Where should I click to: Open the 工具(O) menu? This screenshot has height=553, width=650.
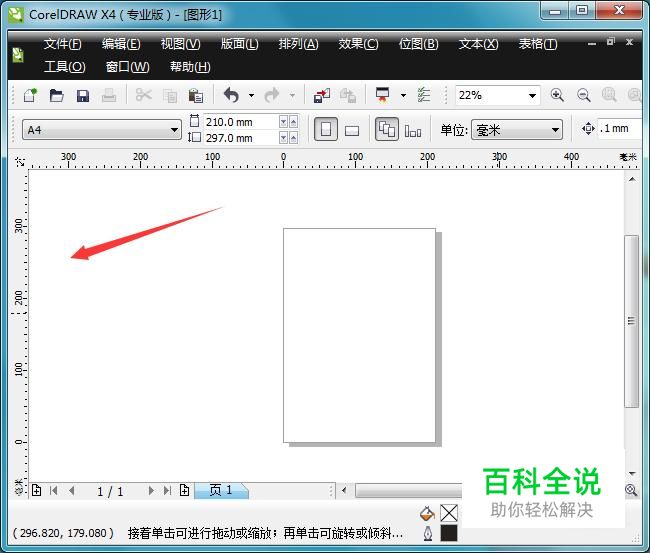coord(65,66)
